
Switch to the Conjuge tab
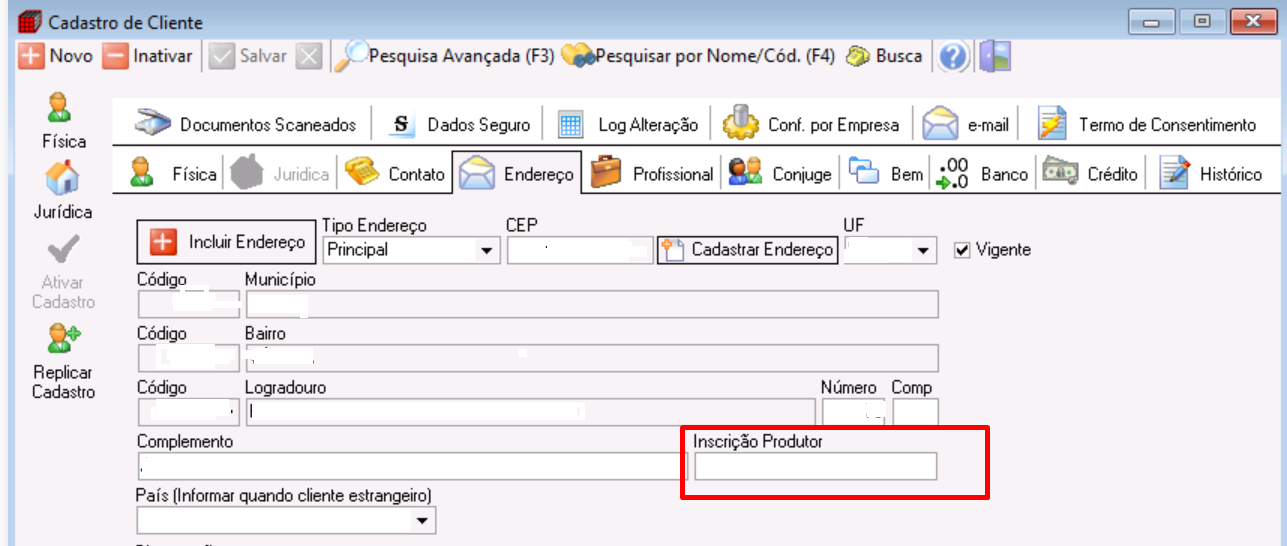[x=779, y=174]
